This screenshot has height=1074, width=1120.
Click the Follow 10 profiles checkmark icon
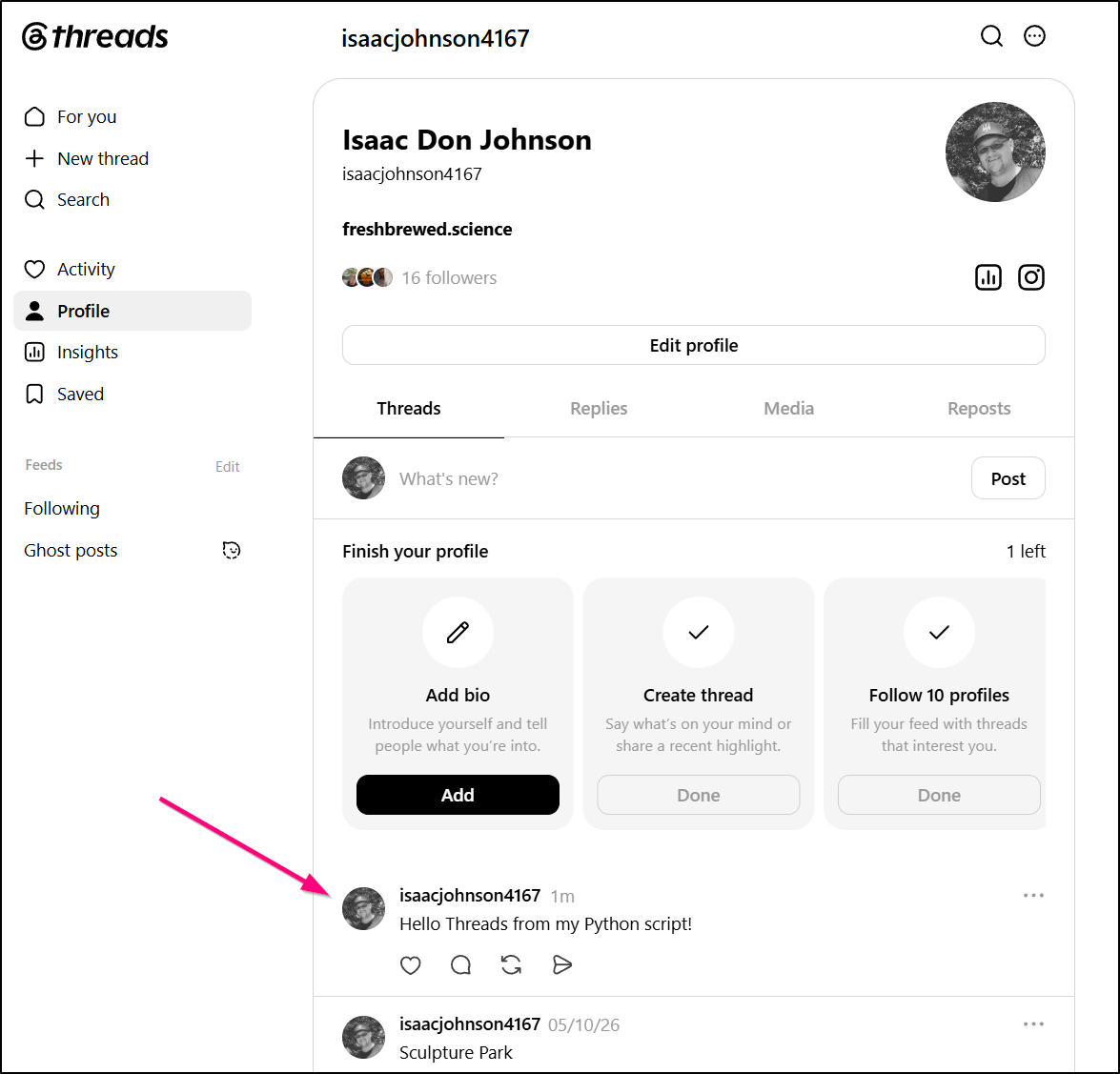(939, 632)
